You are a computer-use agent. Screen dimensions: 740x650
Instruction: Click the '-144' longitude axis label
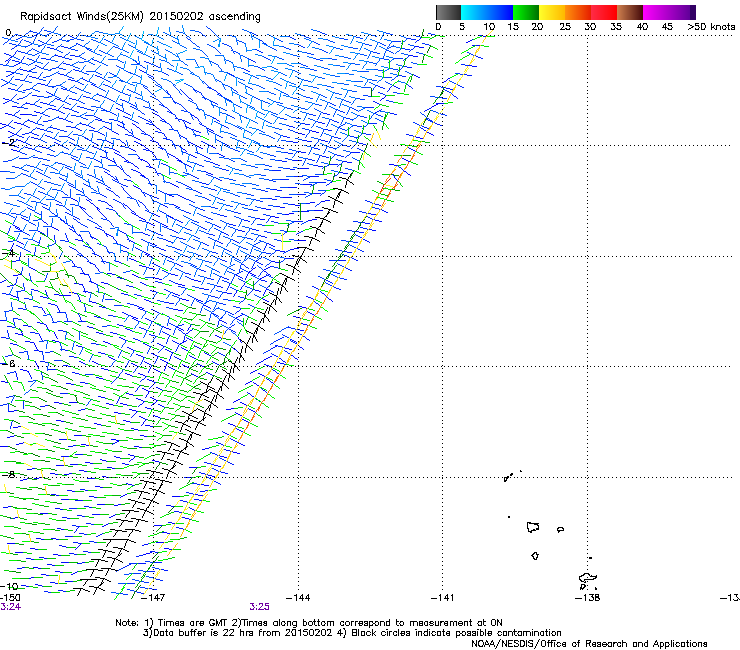[298, 598]
